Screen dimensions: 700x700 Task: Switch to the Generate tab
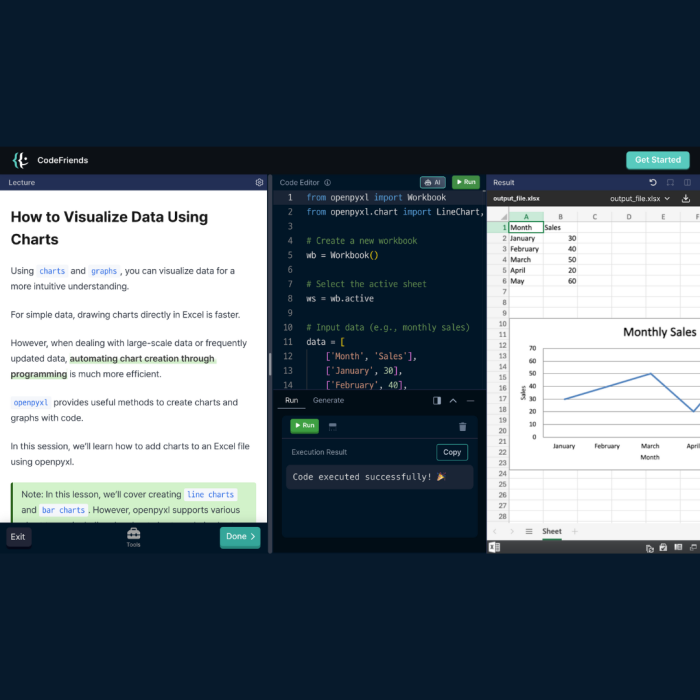click(x=328, y=400)
